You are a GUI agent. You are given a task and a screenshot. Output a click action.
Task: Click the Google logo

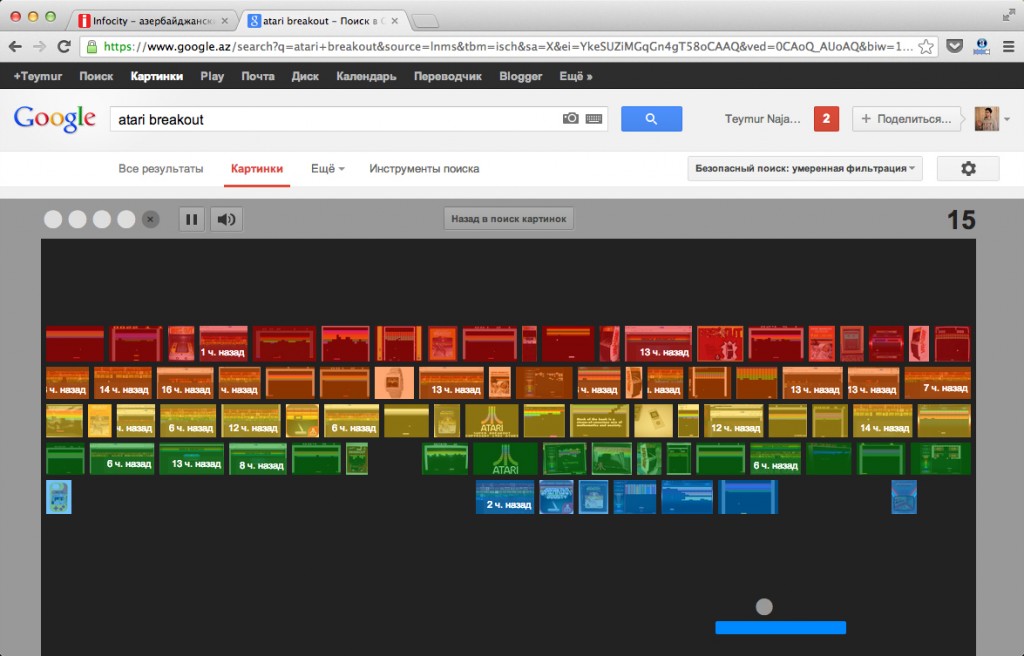coord(55,118)
